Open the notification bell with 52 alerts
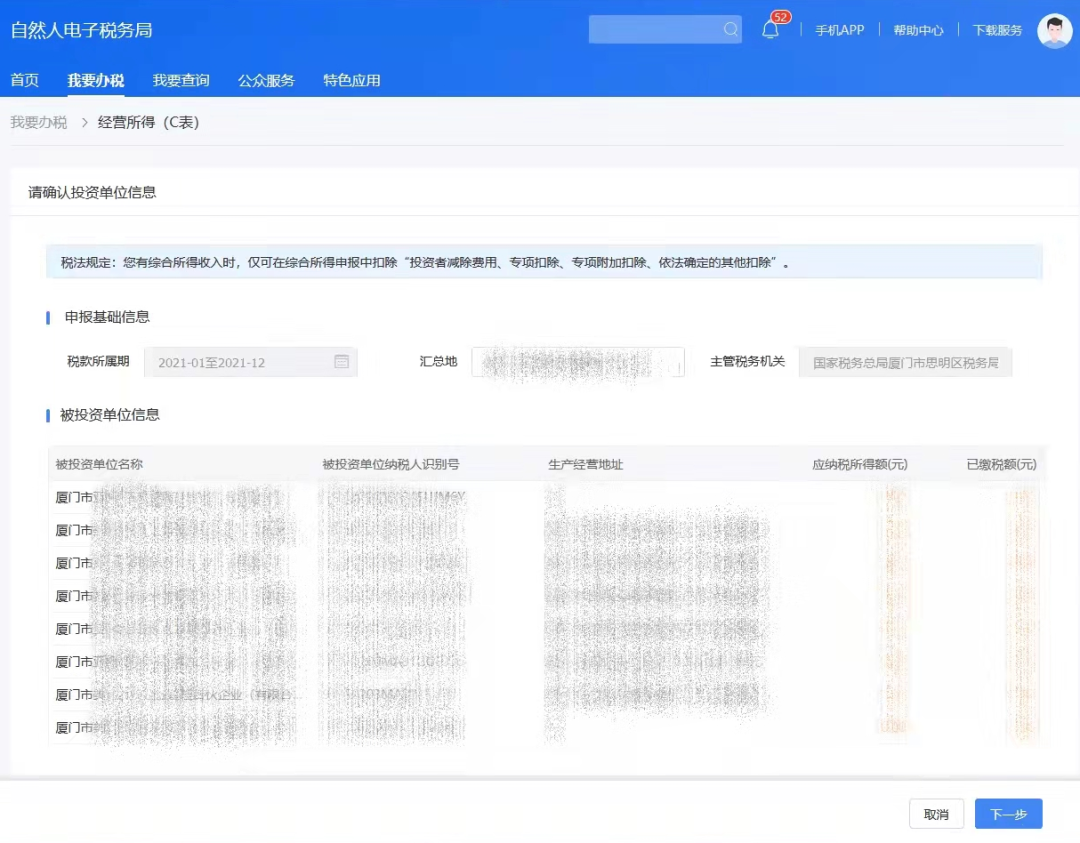This screenshot has height=843, width=1080. click(768, 29)
